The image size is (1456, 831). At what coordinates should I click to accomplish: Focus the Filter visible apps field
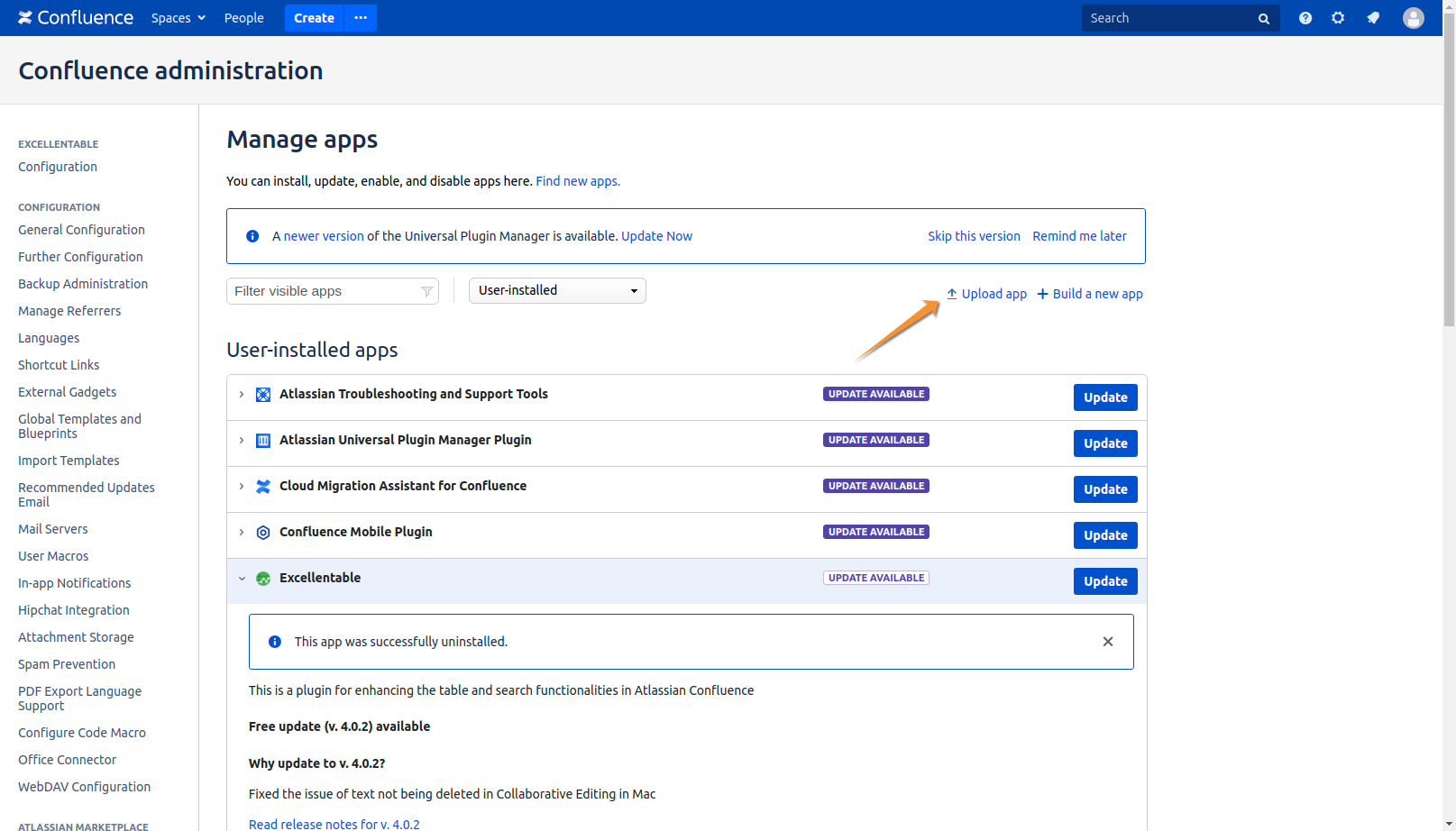click(333, 291)
